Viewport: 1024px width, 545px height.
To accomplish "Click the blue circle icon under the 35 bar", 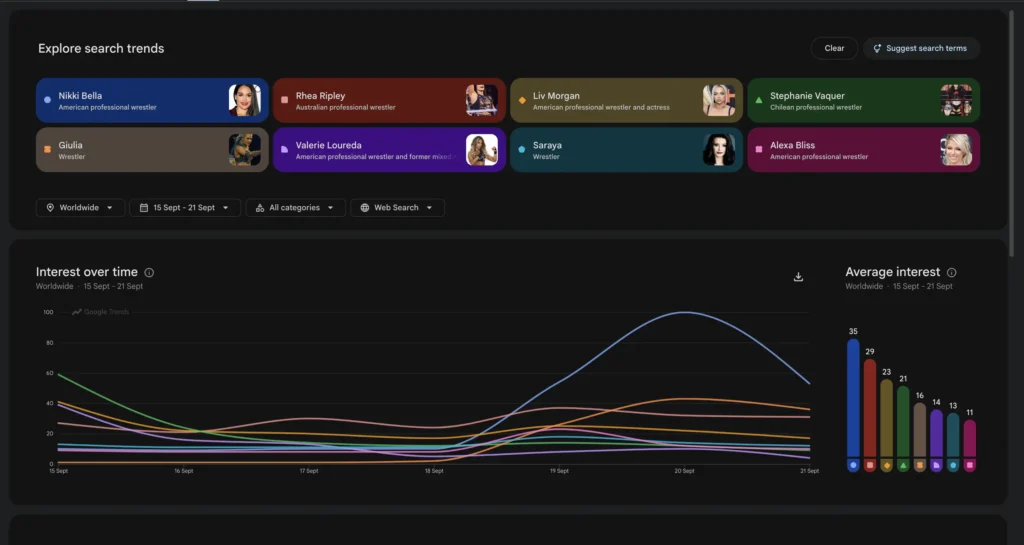I will (x=853, y=465).
